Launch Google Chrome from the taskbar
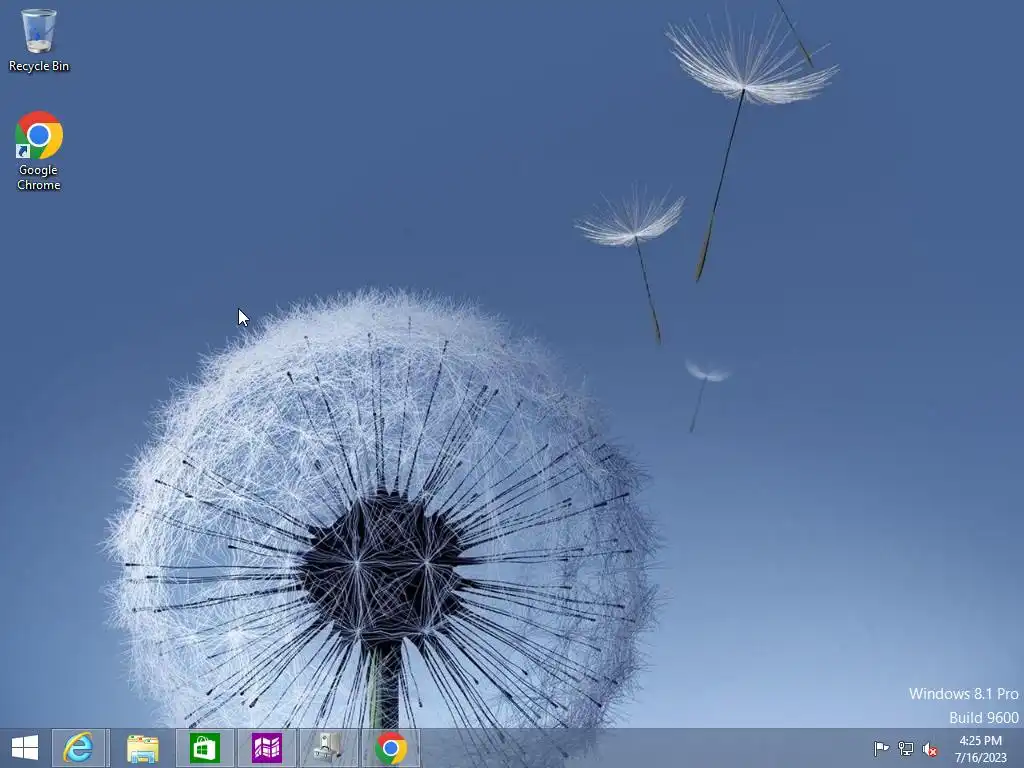Screen dimensions: 1024x768 point(391,748)
